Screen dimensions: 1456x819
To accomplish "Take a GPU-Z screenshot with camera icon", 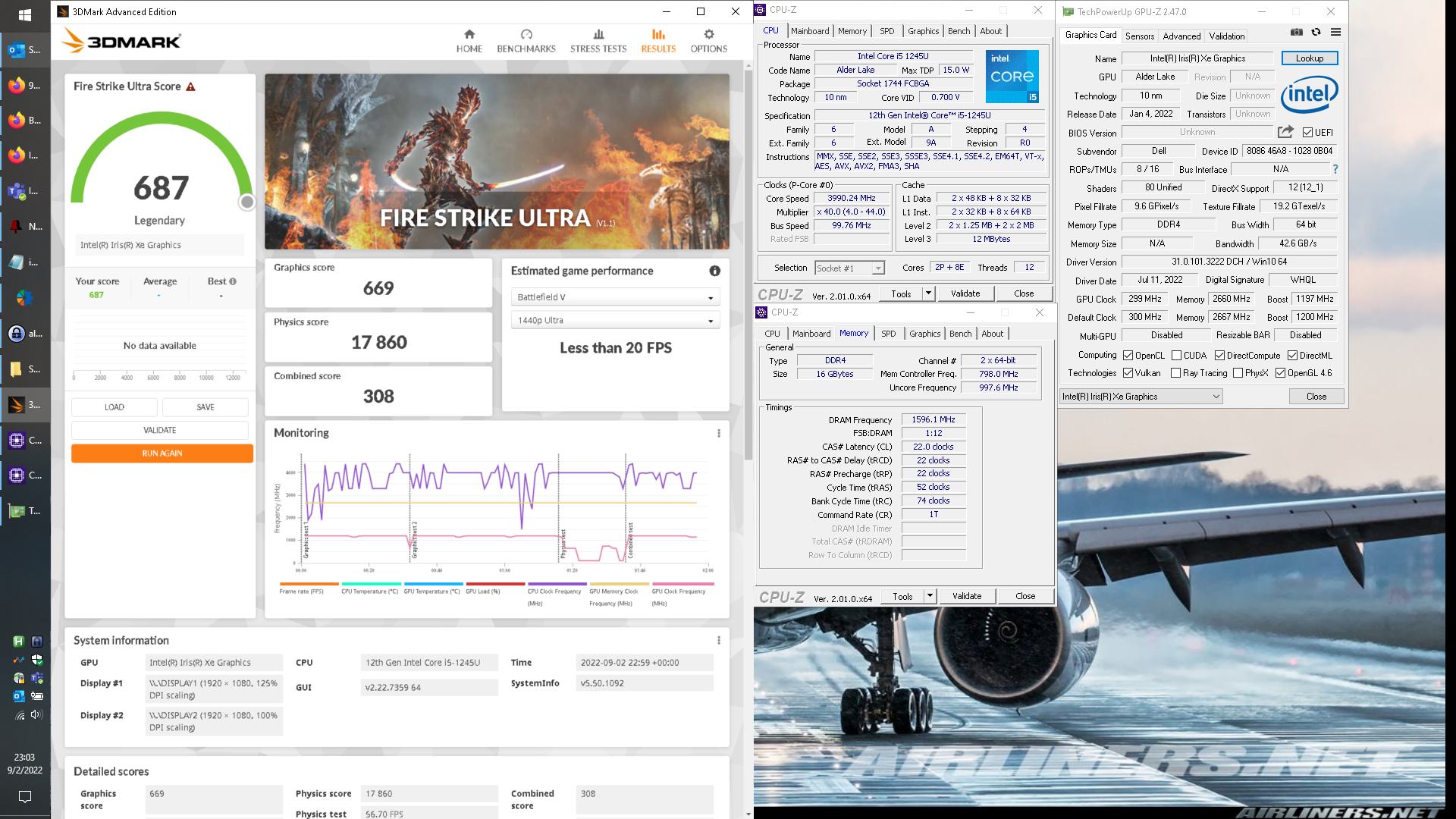I will coord(1297,32).
